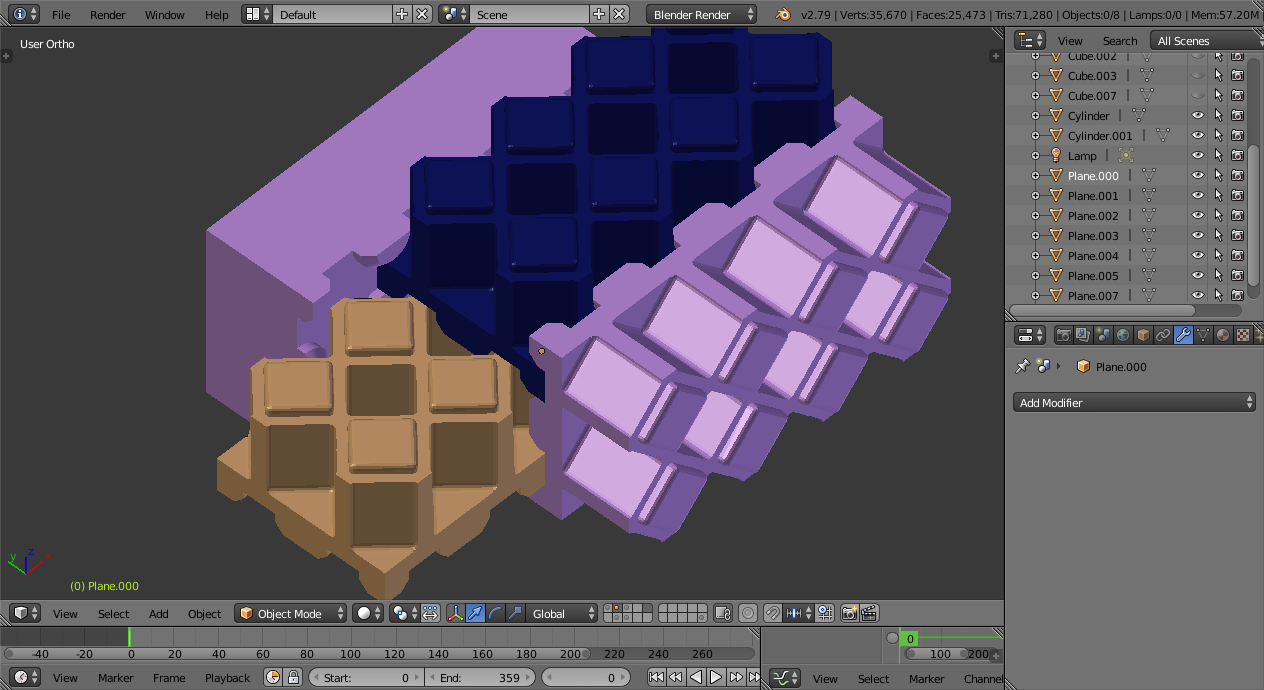Image resolution: width=1264 pixels, height=690 pixels.
Task: Open the 3D viewport Select menu
Action: pyautogui.click(x=113, y=614)
